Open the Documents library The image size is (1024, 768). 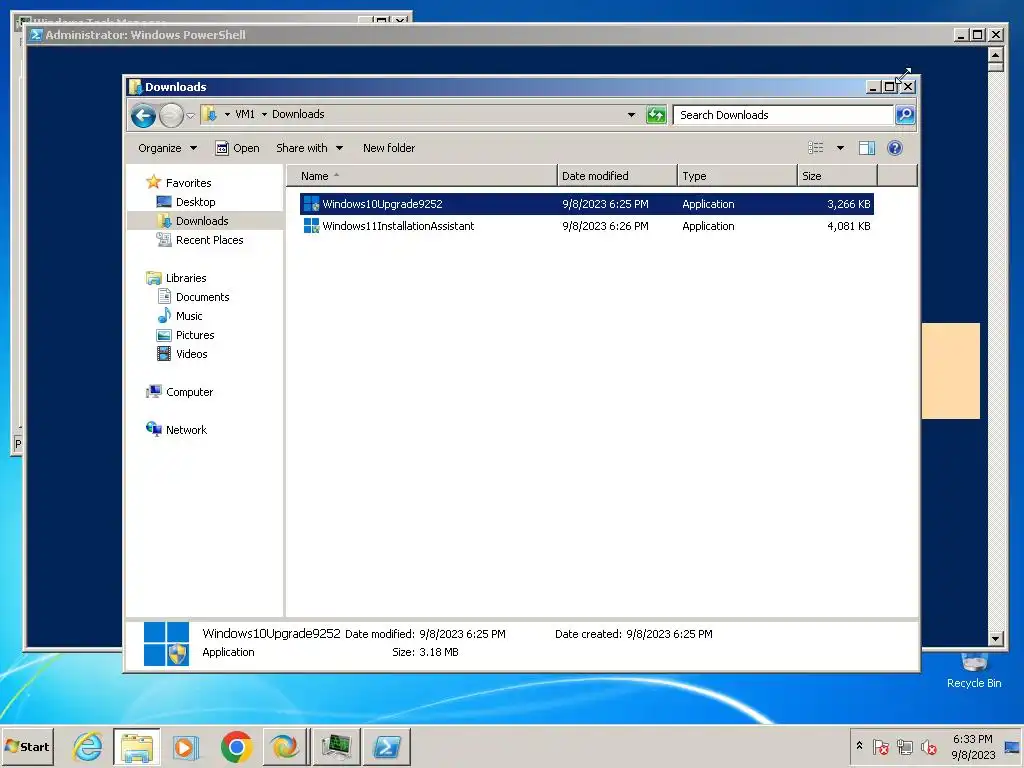click(193, 297)
